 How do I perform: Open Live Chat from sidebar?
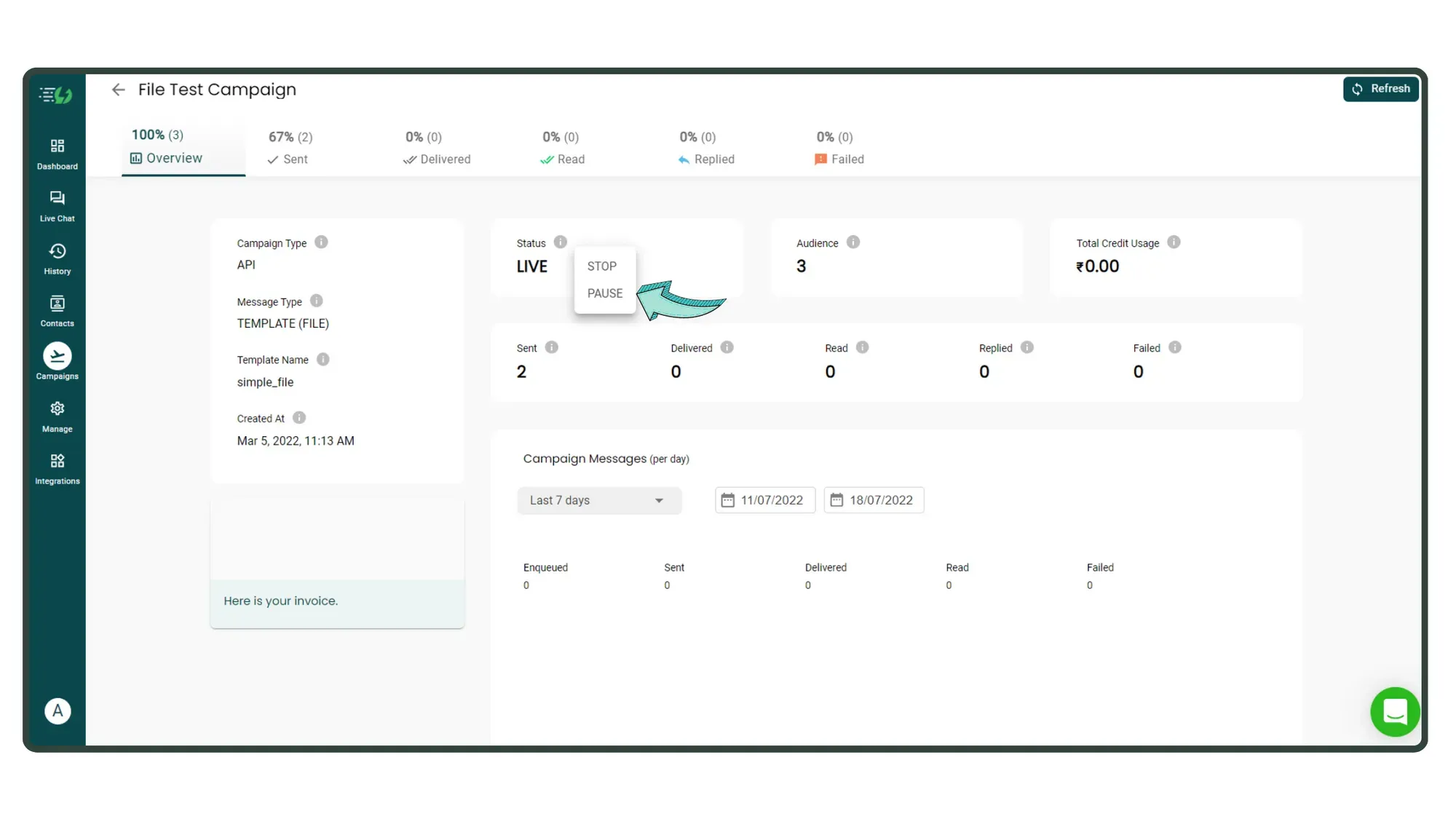[x=57, y=206]
